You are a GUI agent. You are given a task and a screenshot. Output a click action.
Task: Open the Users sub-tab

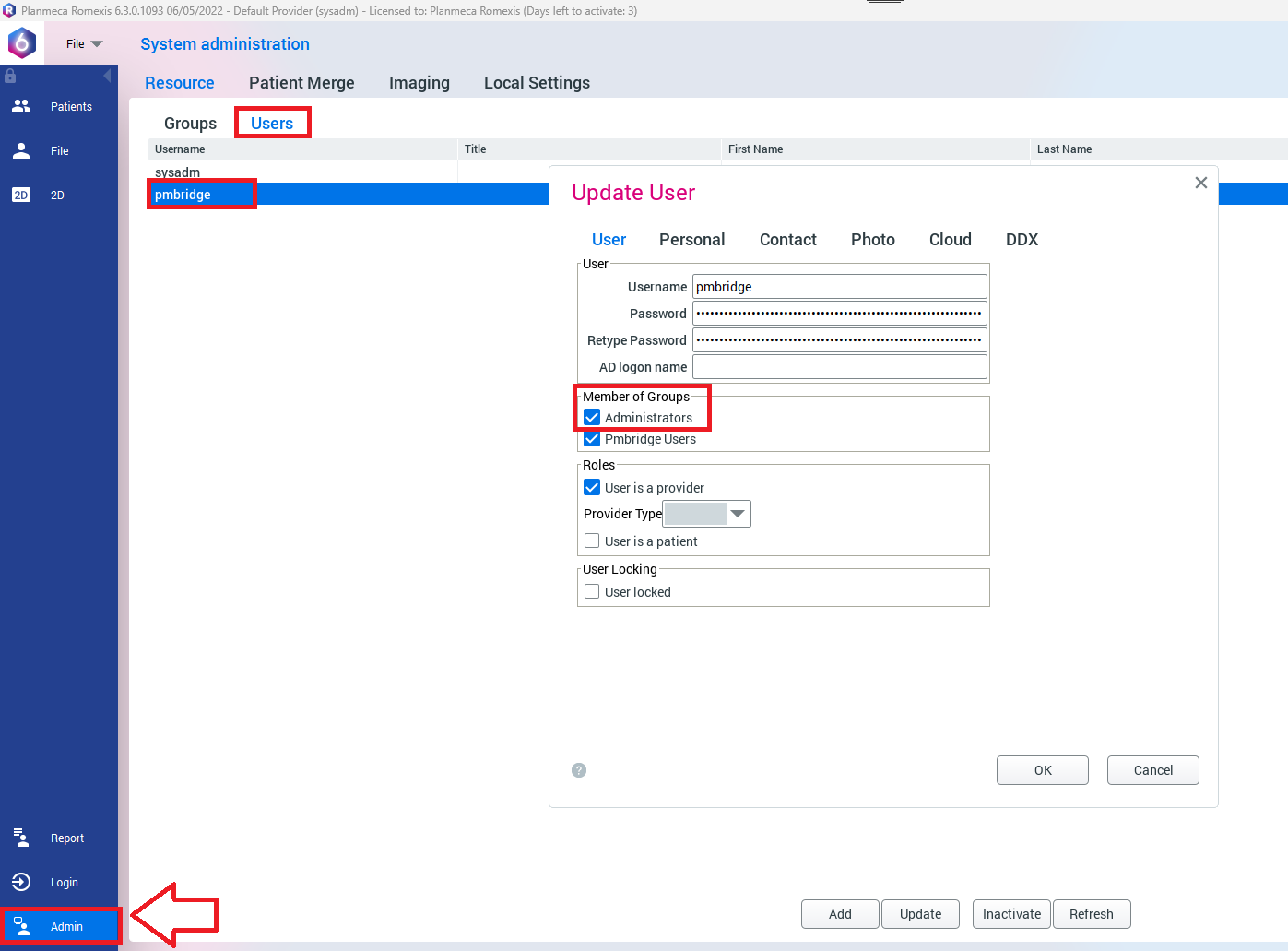(x=272, y=124)
